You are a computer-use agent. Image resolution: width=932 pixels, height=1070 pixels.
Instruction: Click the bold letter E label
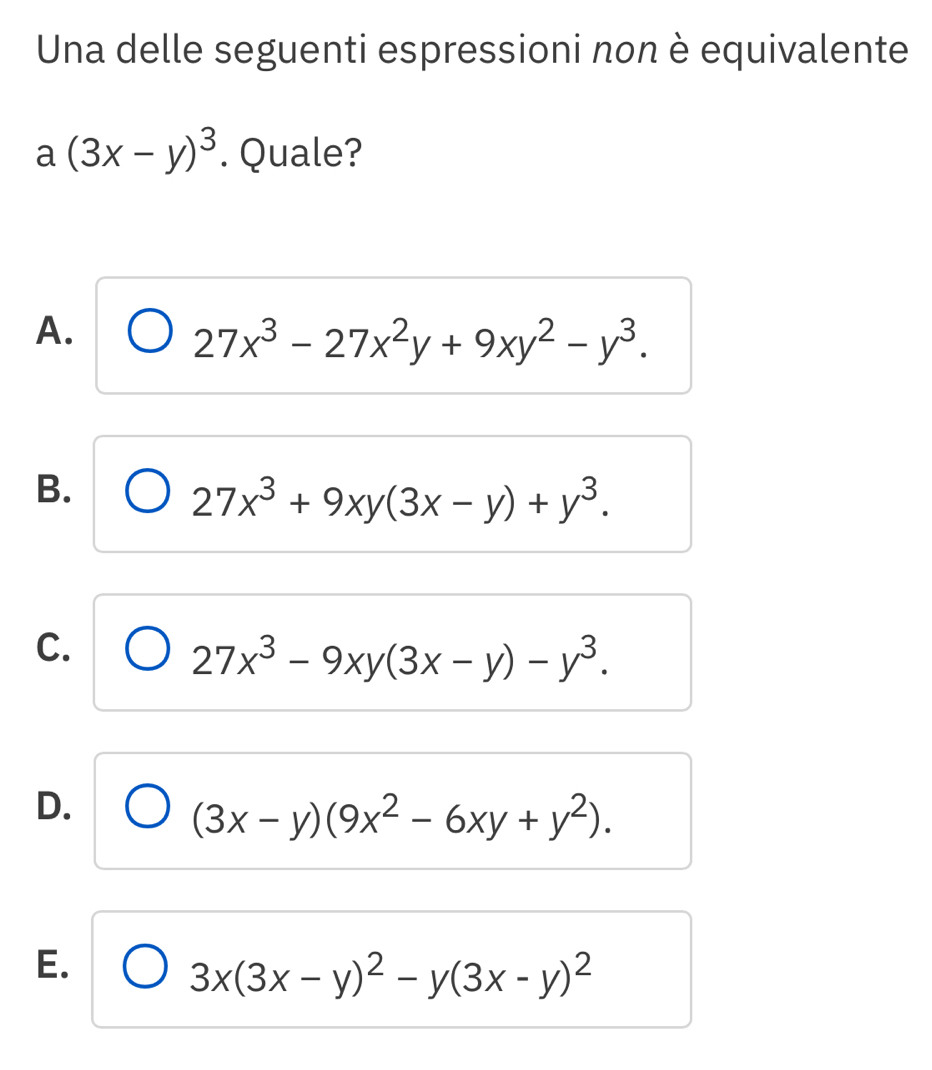(53, 963)
